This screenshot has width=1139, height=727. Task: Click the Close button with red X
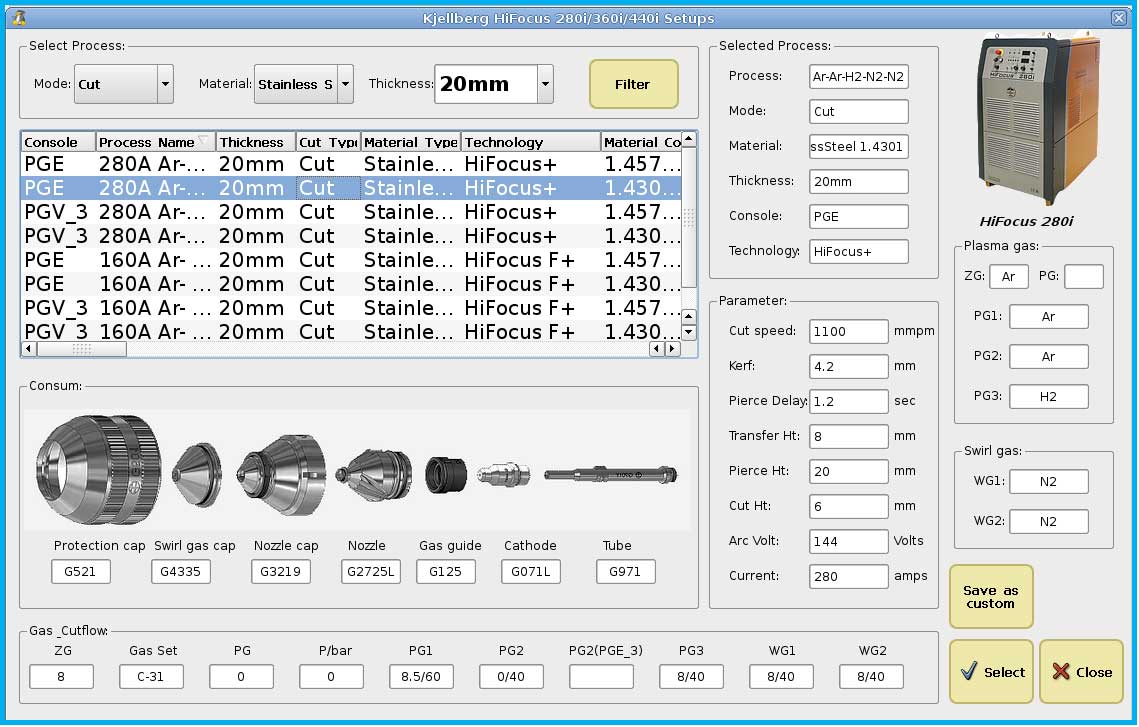tap(1082, 672)
